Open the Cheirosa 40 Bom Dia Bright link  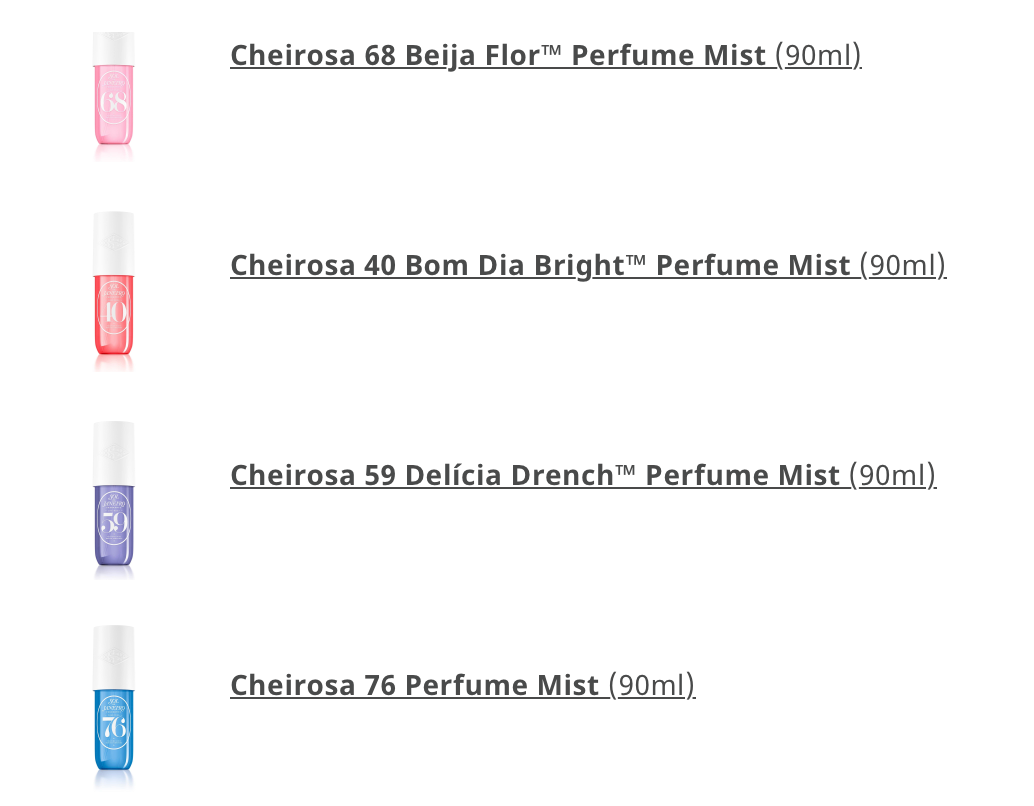pyautogui.click(x=540, y=265)
